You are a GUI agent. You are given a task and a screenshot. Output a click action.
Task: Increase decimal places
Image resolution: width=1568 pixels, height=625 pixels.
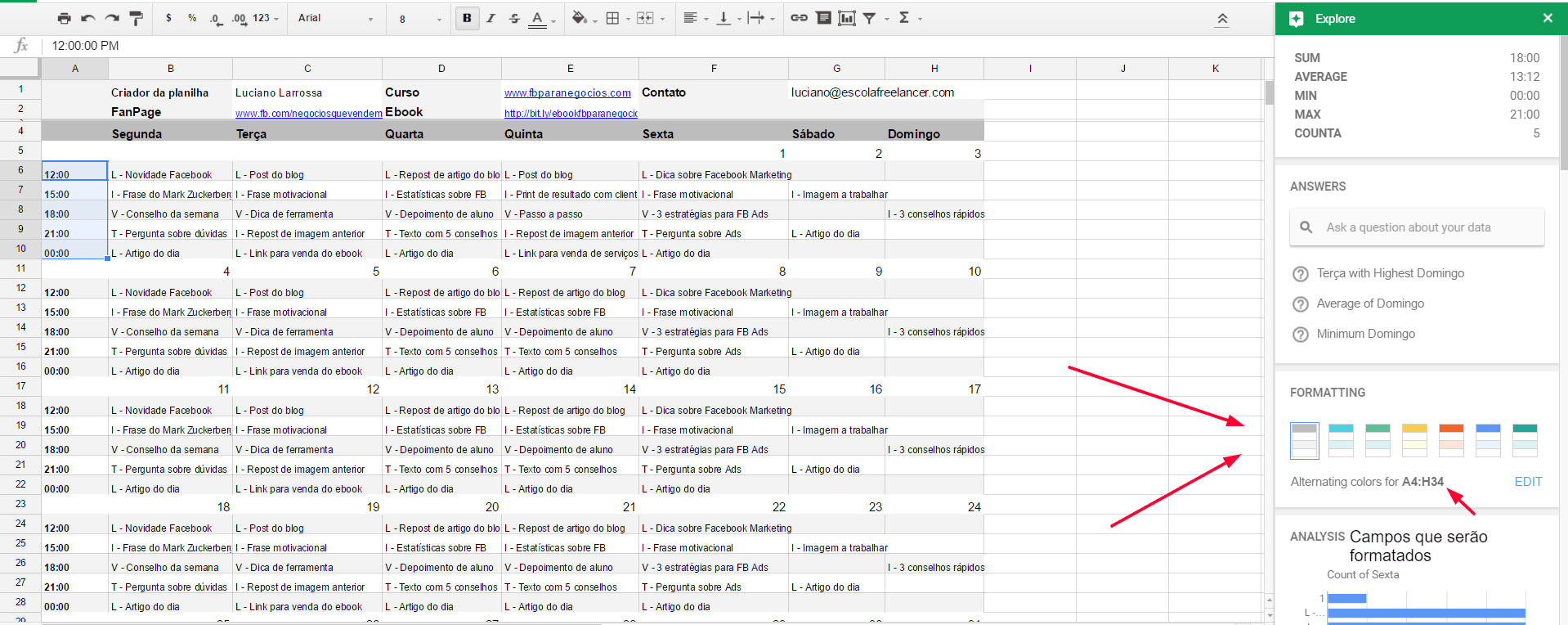tap(239, 18)
